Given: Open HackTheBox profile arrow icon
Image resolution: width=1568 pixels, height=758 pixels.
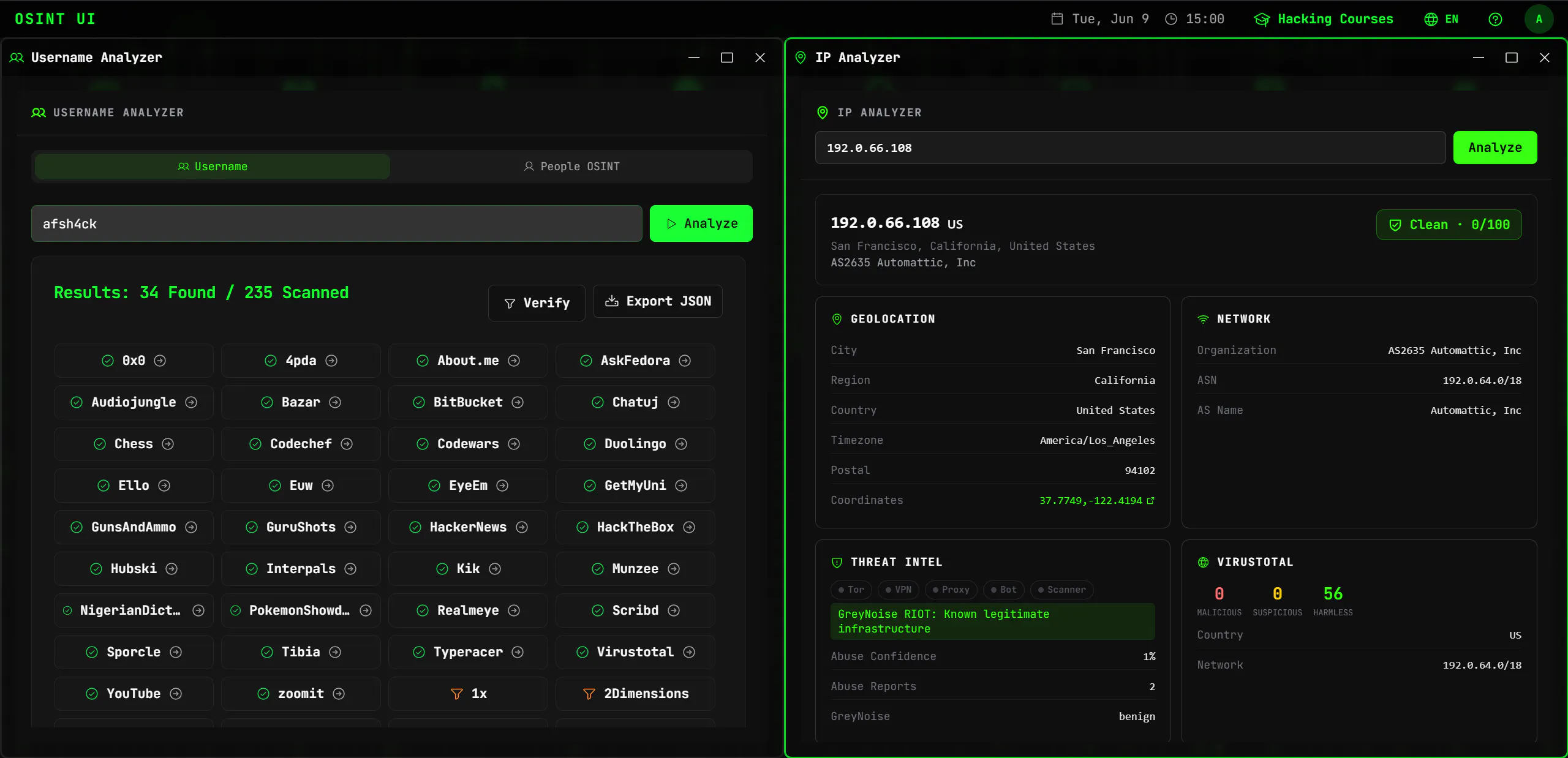Looking at the screenshot, I should [x=689, y=527].
